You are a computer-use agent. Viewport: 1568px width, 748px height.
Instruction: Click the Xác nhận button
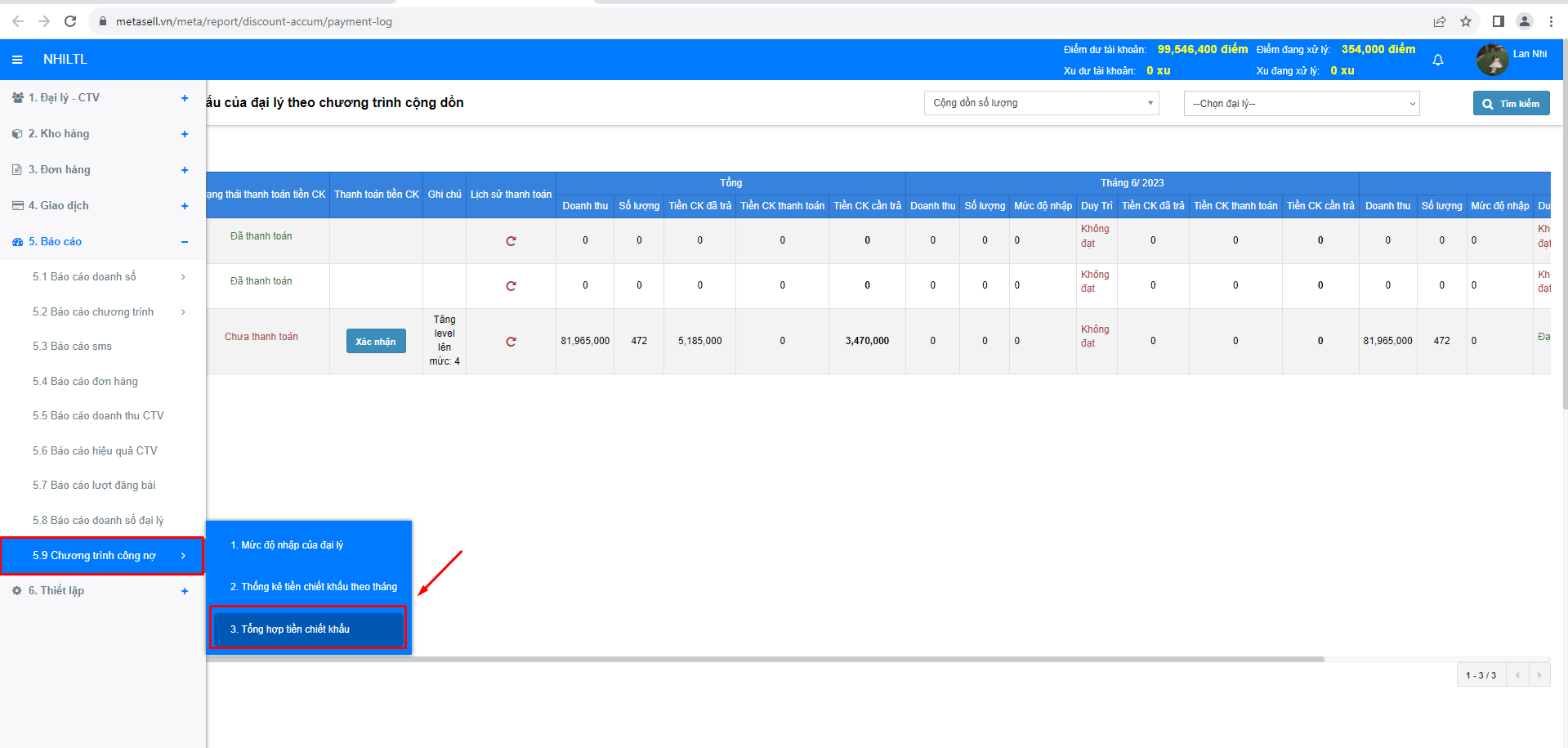click(376, 342)
